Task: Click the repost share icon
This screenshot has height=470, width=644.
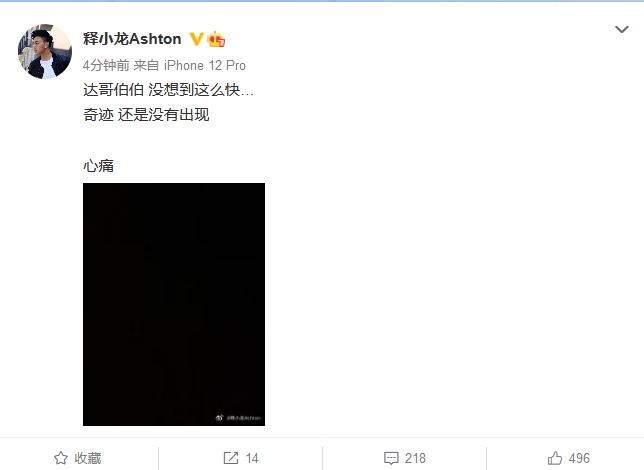Action: [x=231, y=458]
